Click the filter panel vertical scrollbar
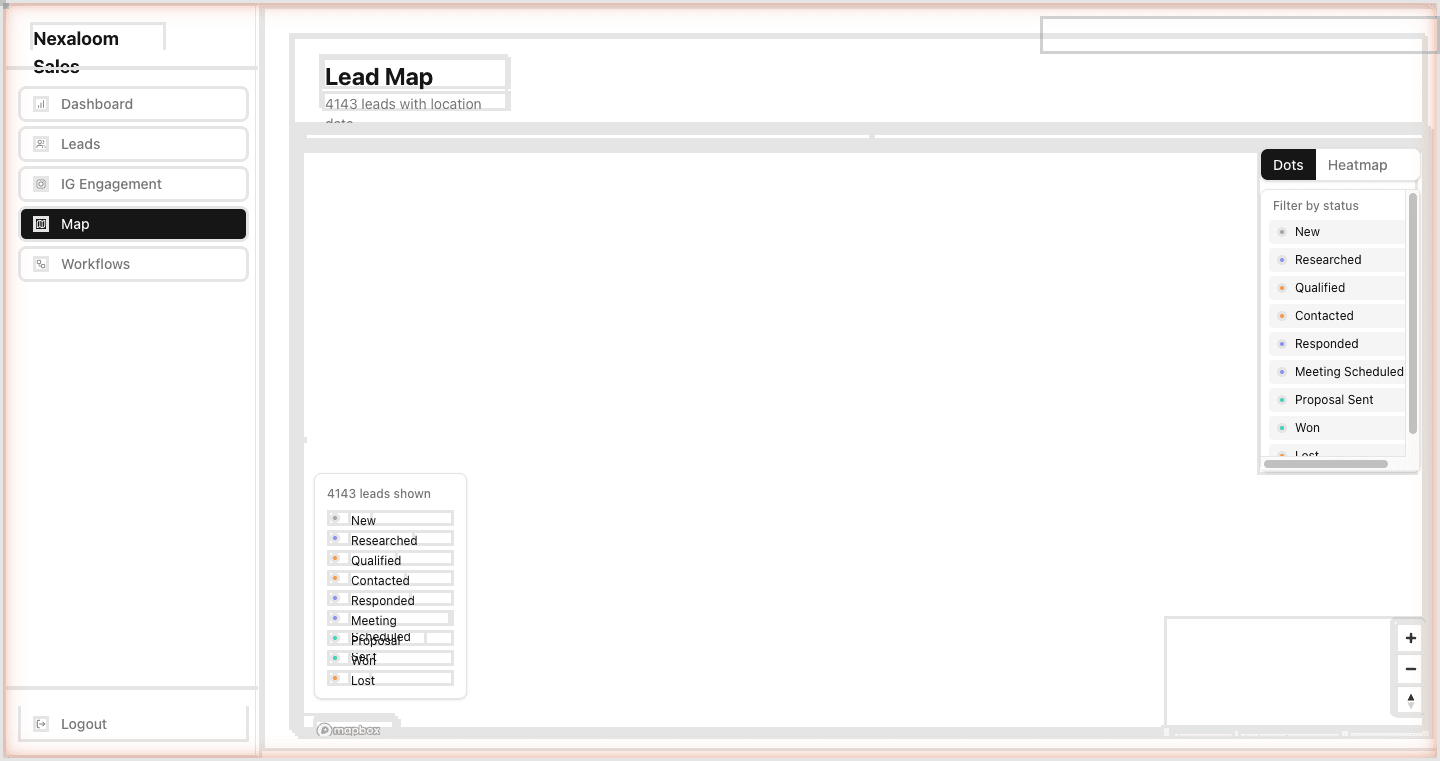1440x761 pixels. tap(1412, 300)
